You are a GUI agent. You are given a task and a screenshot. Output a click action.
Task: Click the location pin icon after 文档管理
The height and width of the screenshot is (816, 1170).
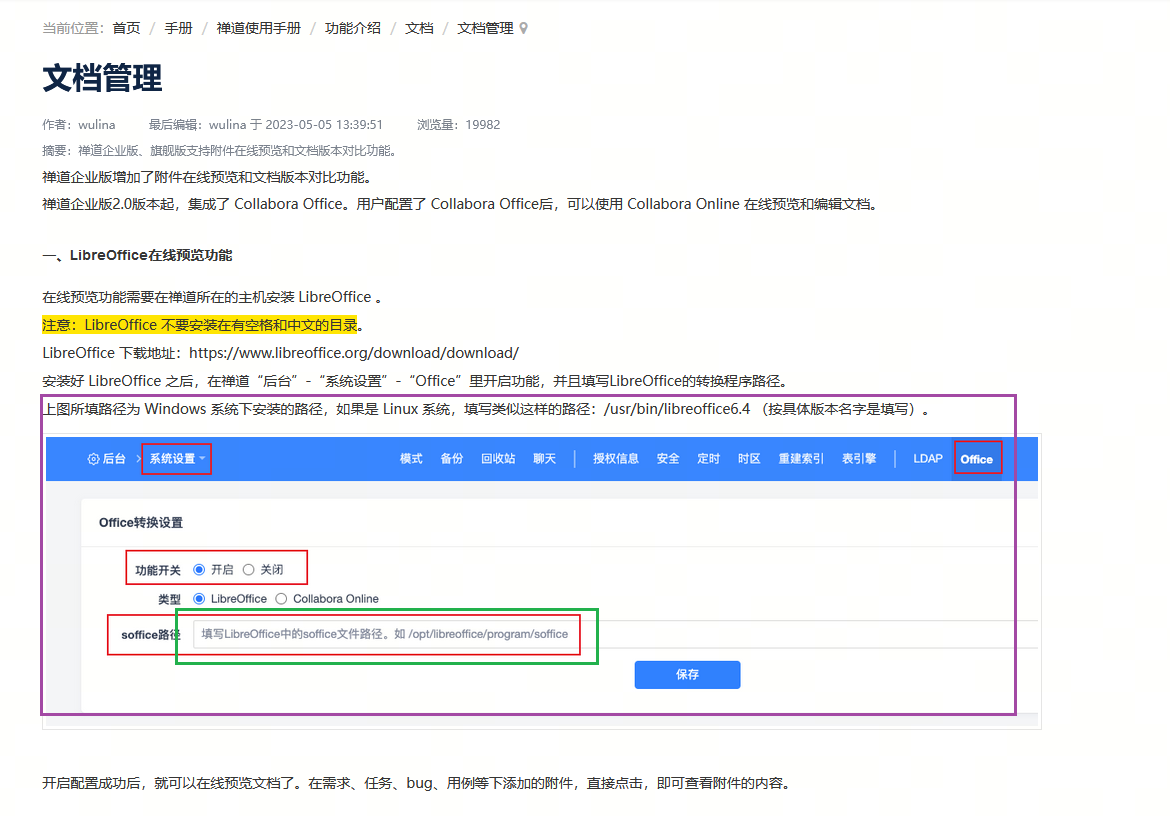point(524,28)
